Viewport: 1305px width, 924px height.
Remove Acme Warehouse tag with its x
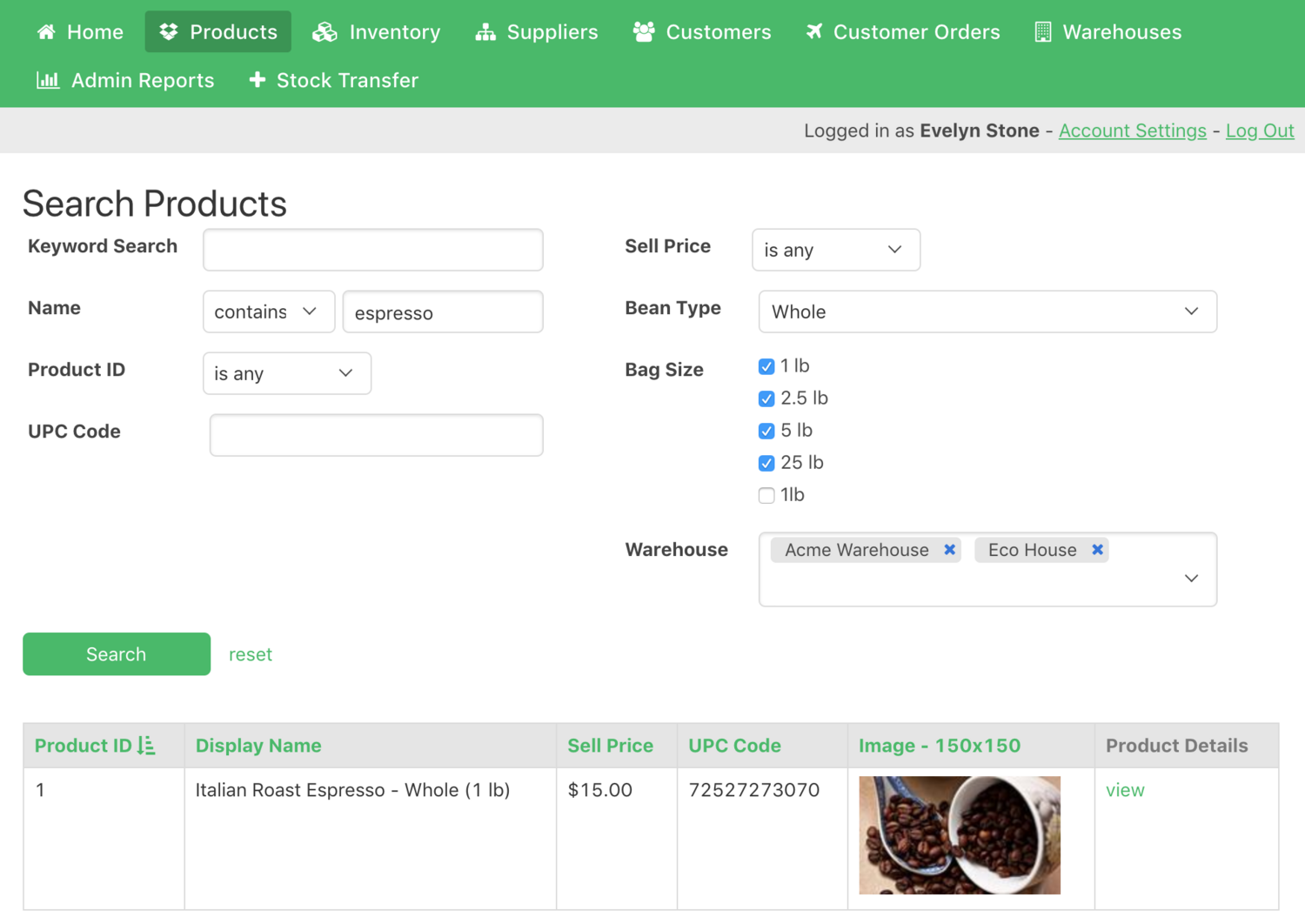click(949, 550)
